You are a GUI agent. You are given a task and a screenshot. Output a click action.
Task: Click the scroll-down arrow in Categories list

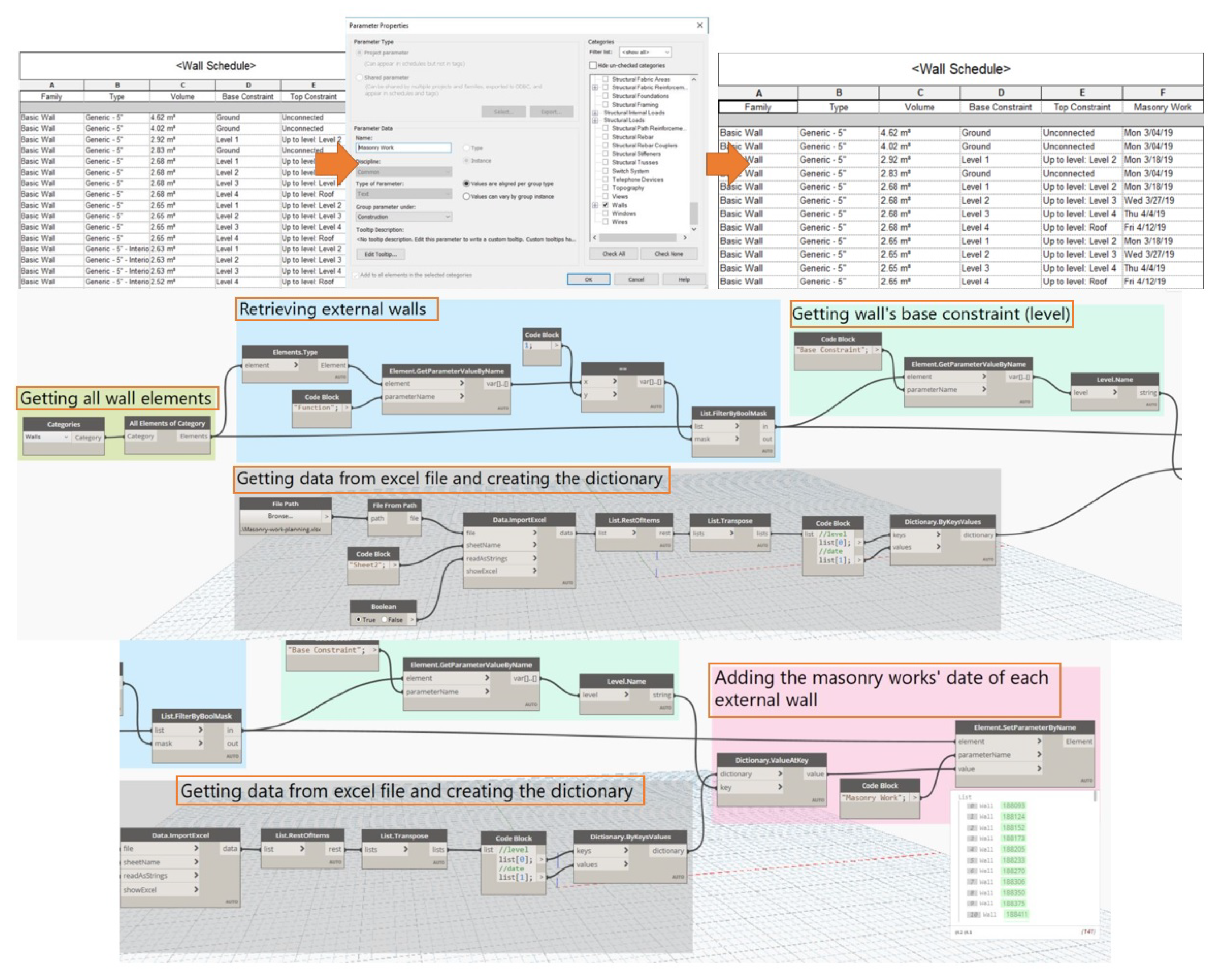(694, 229)
